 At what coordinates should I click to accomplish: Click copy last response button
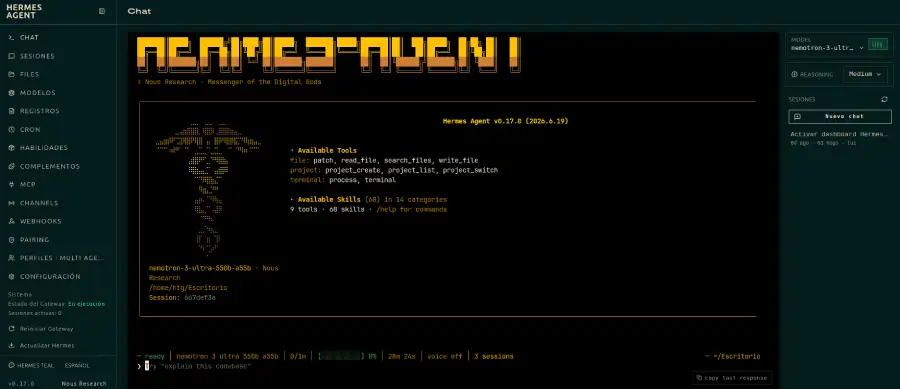pos(732,378)
